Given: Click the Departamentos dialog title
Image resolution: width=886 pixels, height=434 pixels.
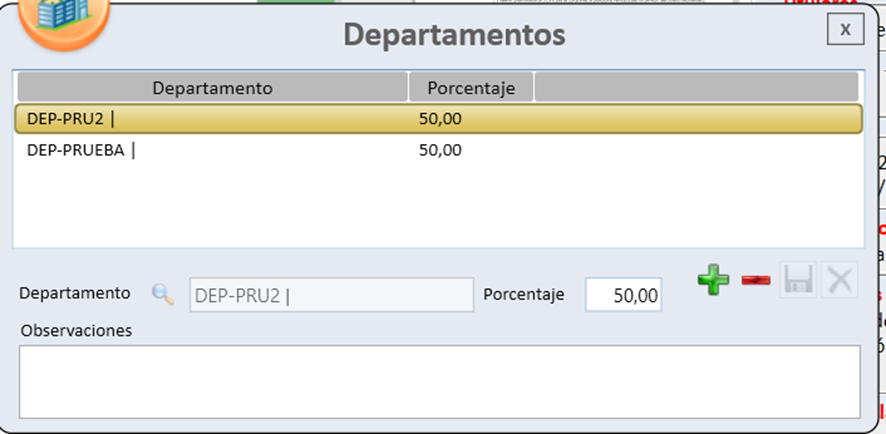Looking at the screenshot, I should tap(454, 35).
